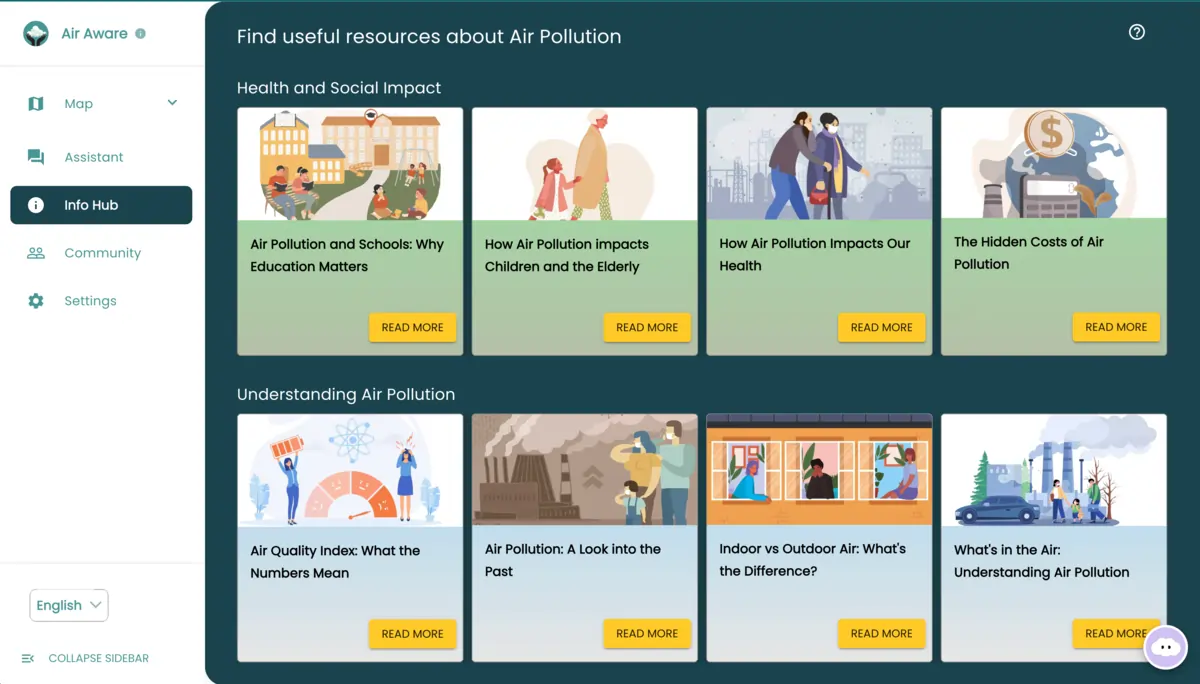Viewport: 1200px width, 684px height.
Task: Read more about Air Quality Index
Action: click(x=412, y=633)
